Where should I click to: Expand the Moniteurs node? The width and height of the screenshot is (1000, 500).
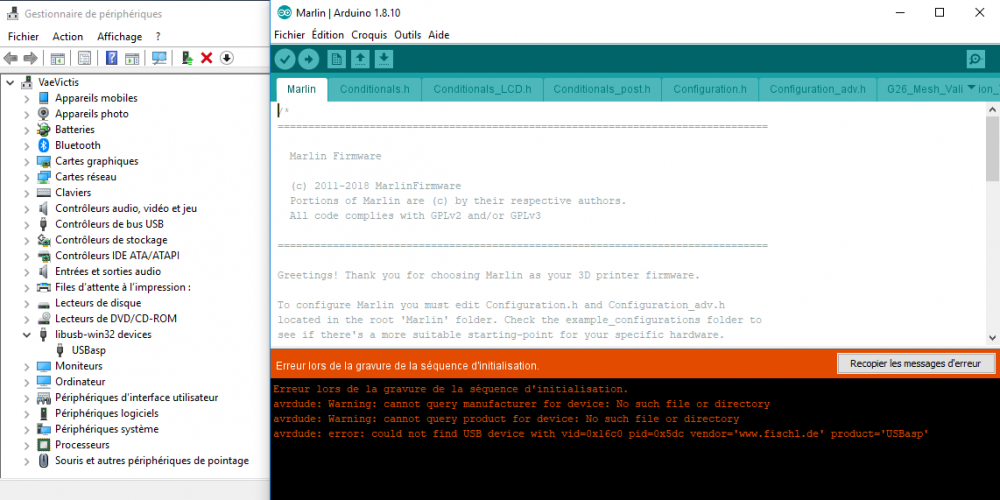click(26, 366)
